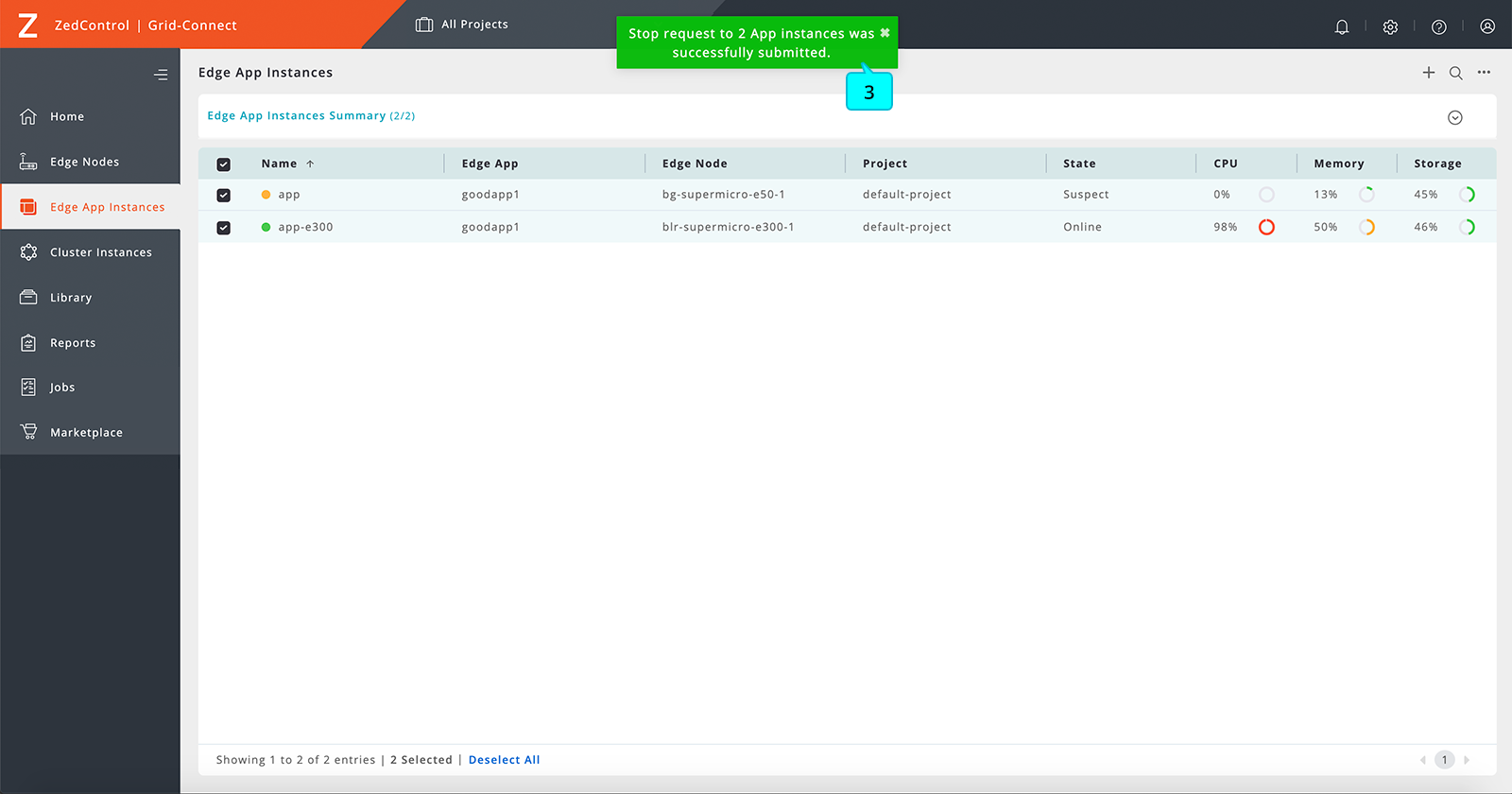Screen dimensions: 1512x794
Task: Click the All Projects briefcase icon
Action: coord(424,25)
